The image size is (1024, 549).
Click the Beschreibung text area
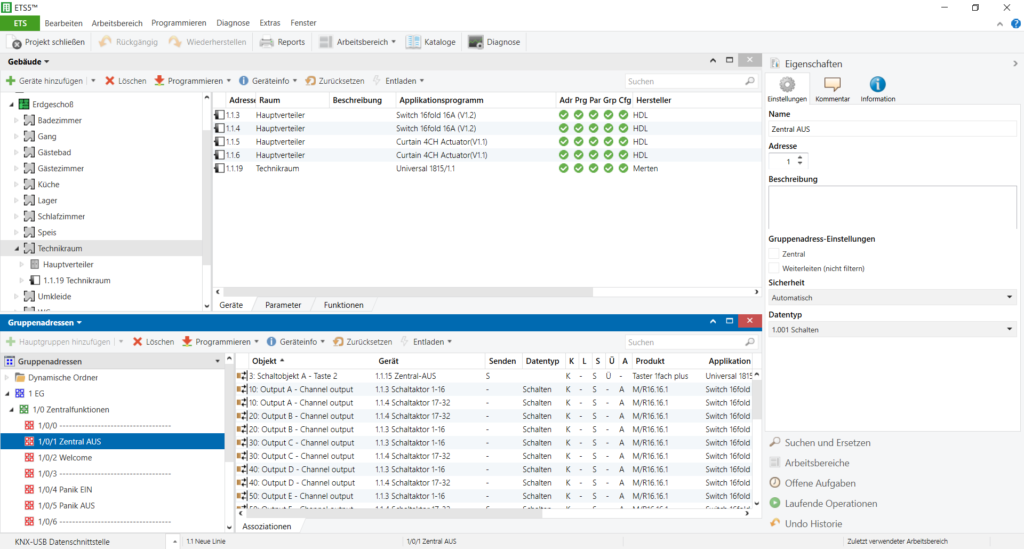(x=892, y=207)
